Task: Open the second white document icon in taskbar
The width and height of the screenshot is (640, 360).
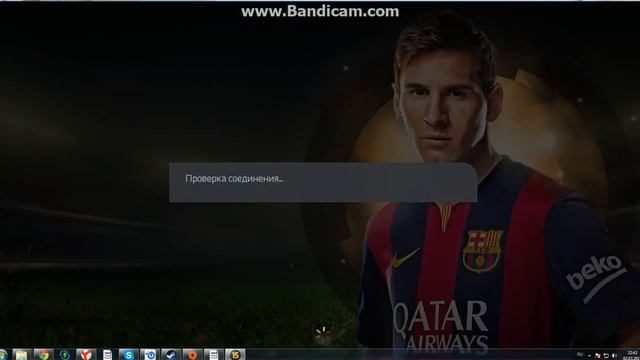Action: point(213,355)
